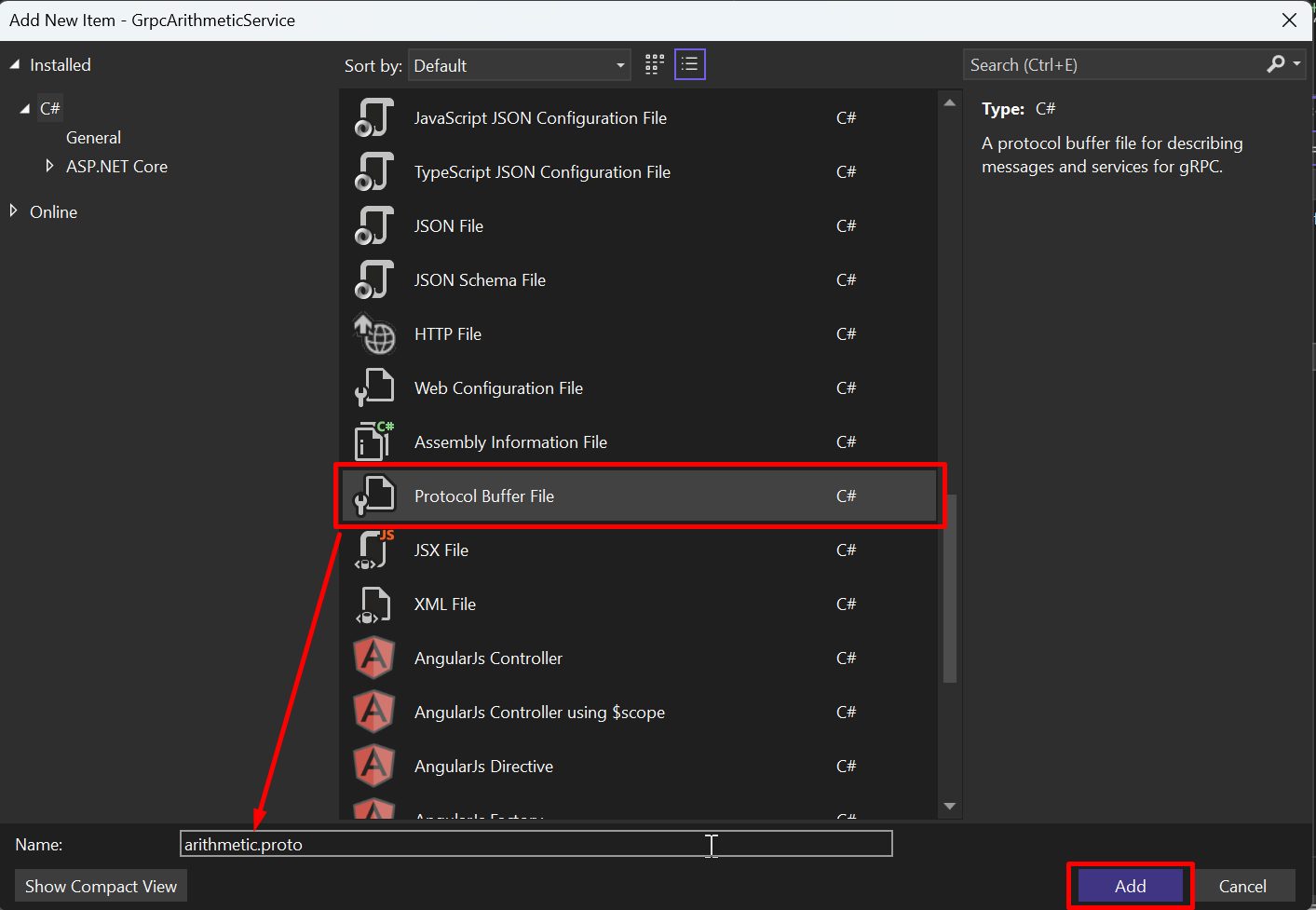Click Show Compact View button
The image size is (1316, 910).
pyautogui.click(x=101, y=886)
